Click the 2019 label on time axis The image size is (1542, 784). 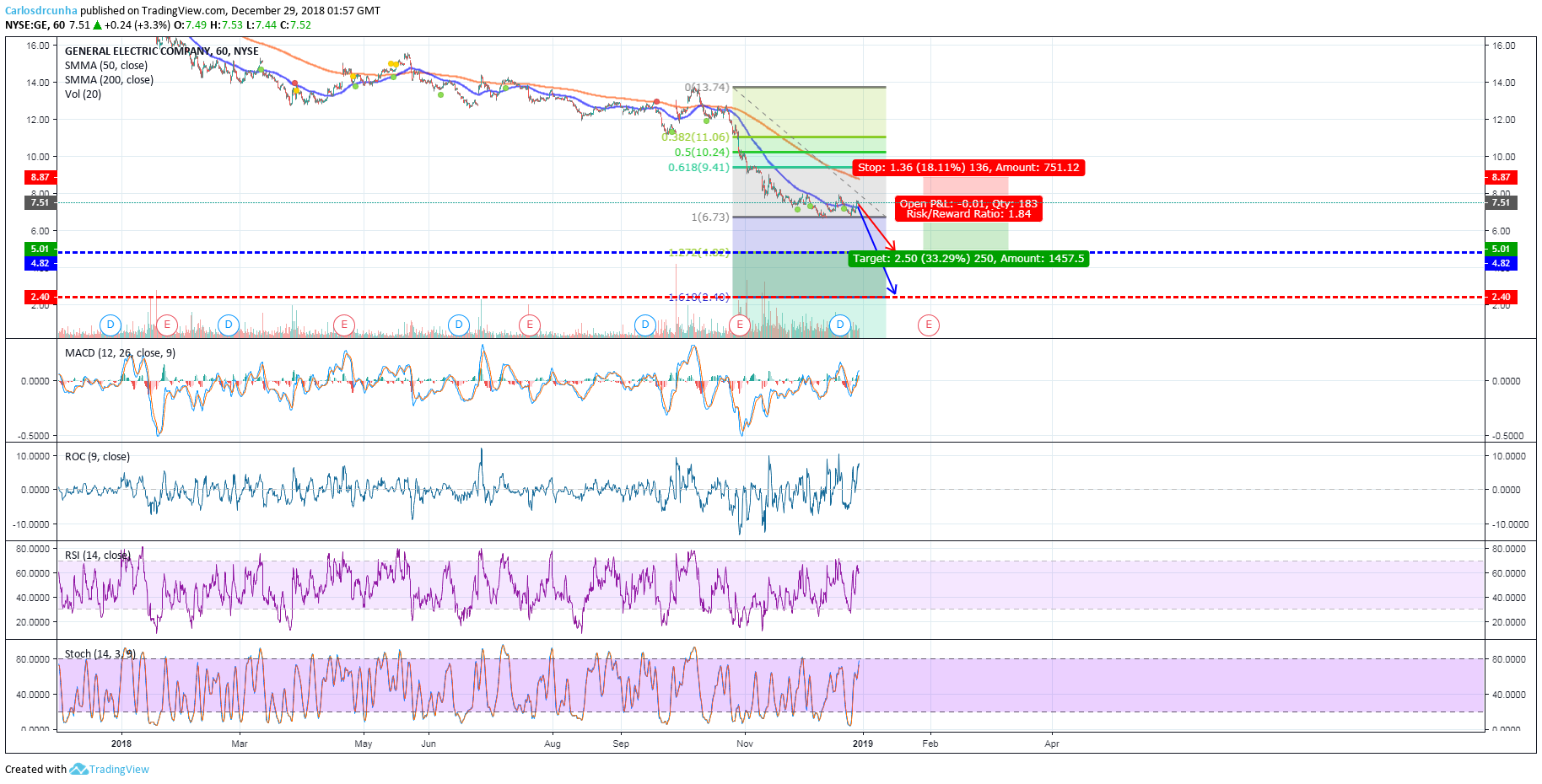click(x=863, y=744)
